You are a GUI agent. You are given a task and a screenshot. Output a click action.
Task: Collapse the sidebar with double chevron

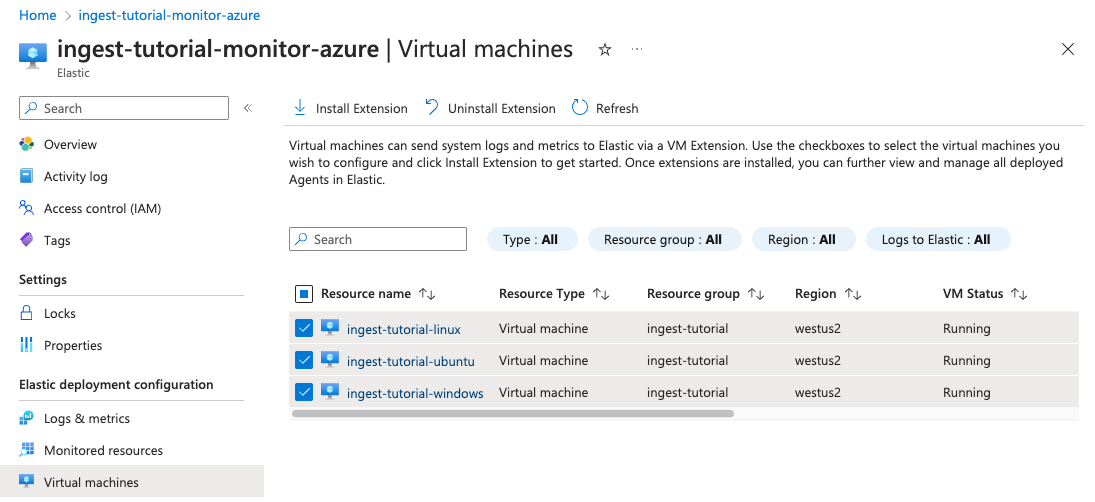point(248,108)
